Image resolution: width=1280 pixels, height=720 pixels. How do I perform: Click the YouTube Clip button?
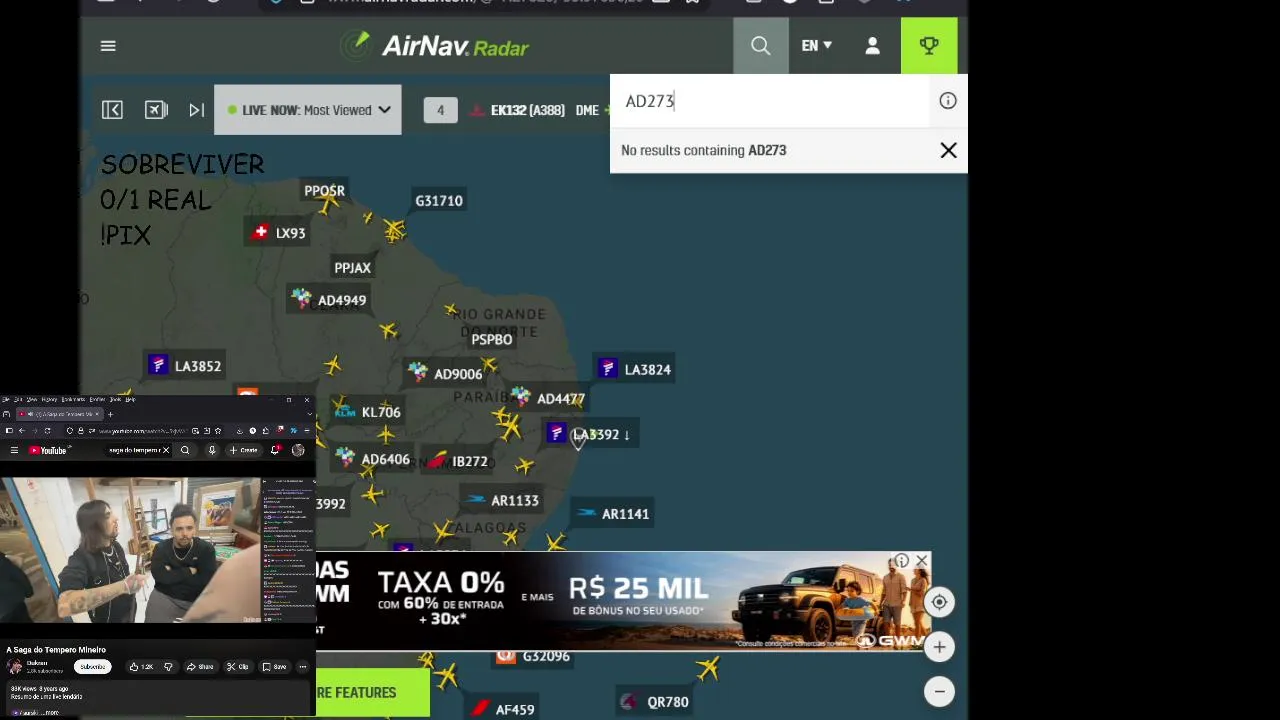[238, 667]
